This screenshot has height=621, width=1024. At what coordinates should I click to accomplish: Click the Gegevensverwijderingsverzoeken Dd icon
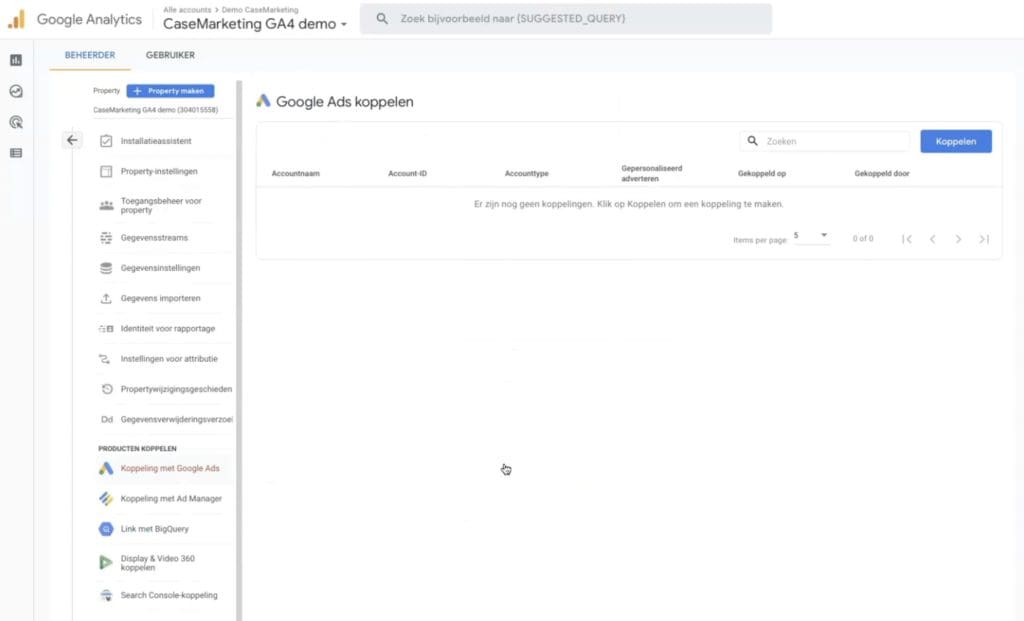click(x=106, y=419)
